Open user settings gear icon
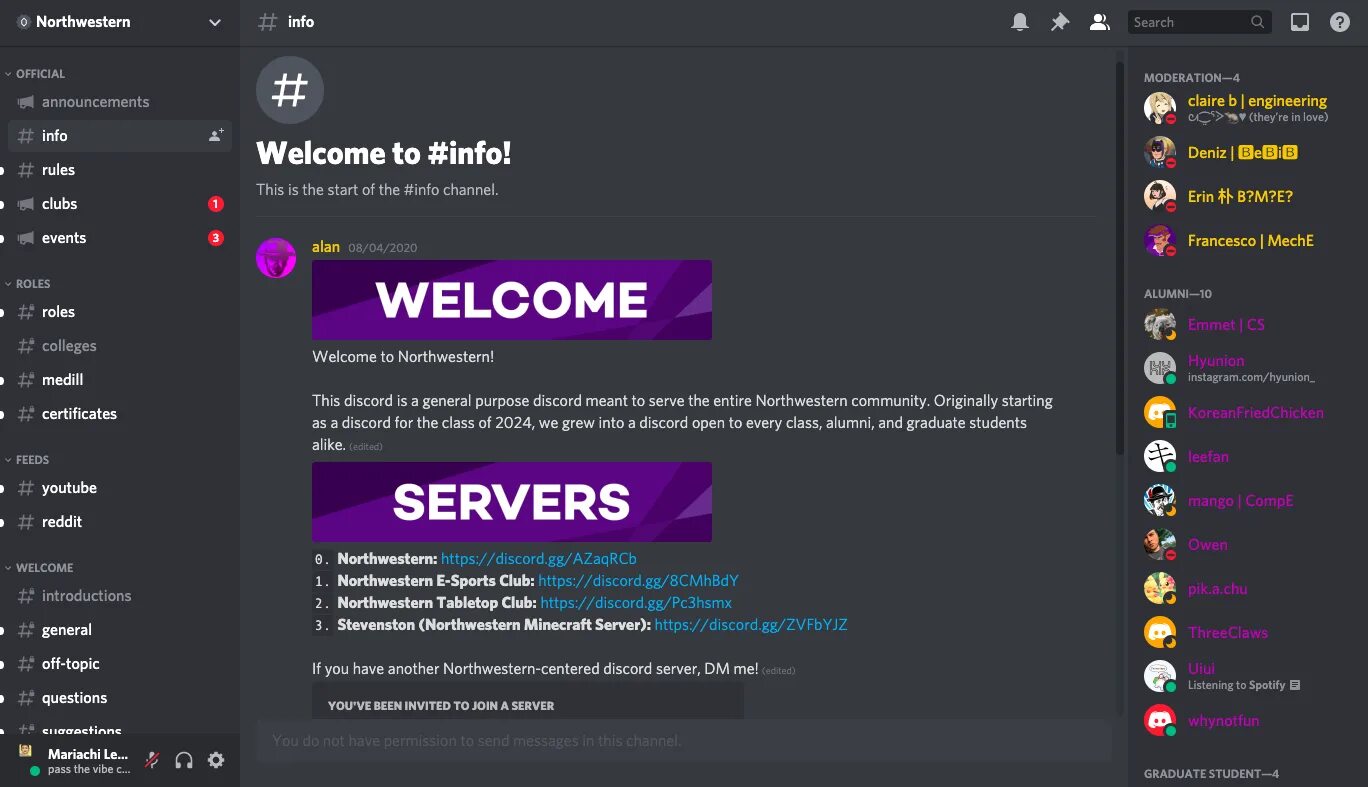 pyautogui.click(x=216, y=760)
